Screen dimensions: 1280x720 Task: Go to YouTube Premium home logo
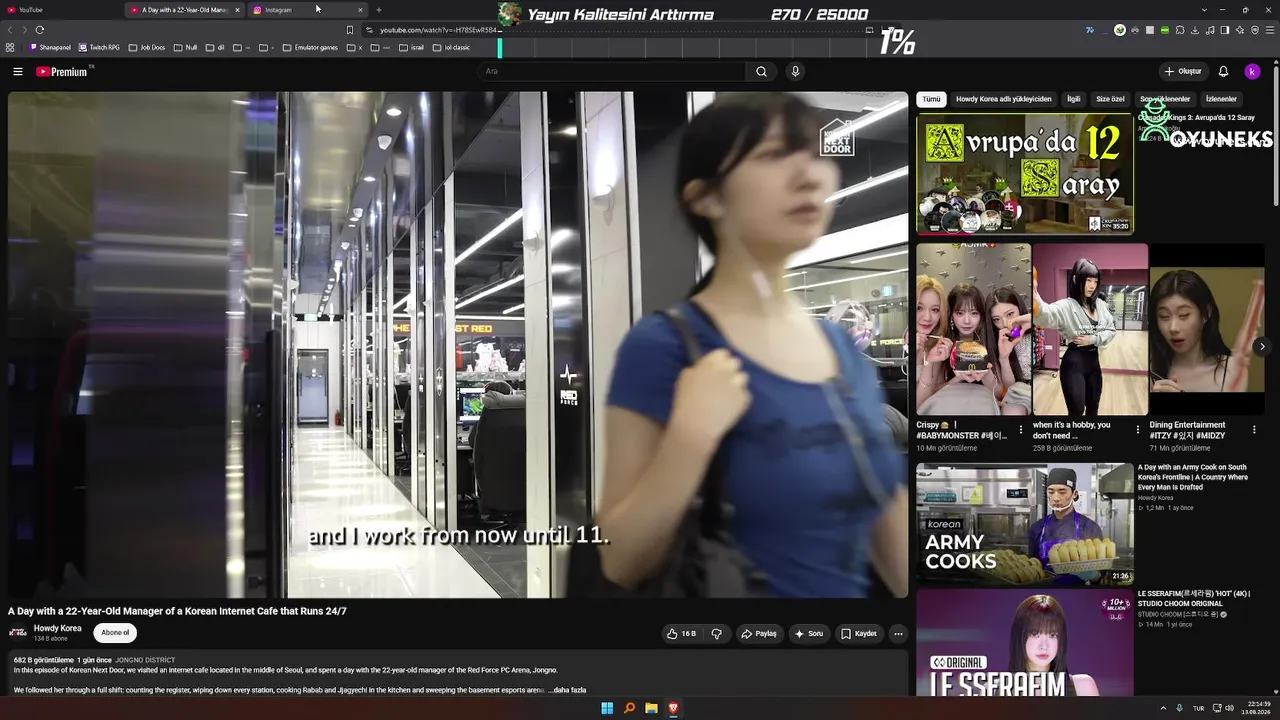(62, 72)
